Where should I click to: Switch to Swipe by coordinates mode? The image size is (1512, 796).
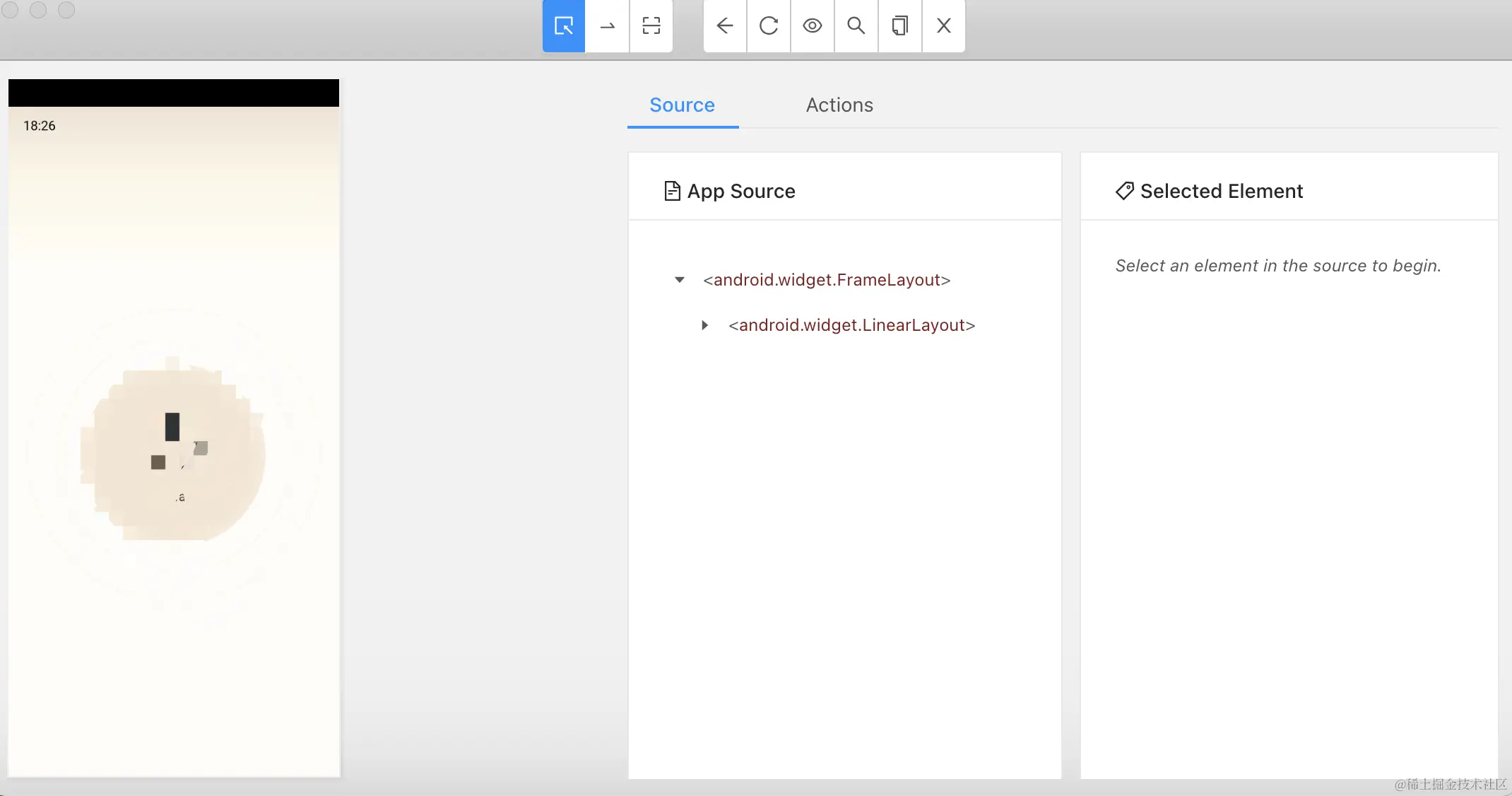[x=607, y=26]
